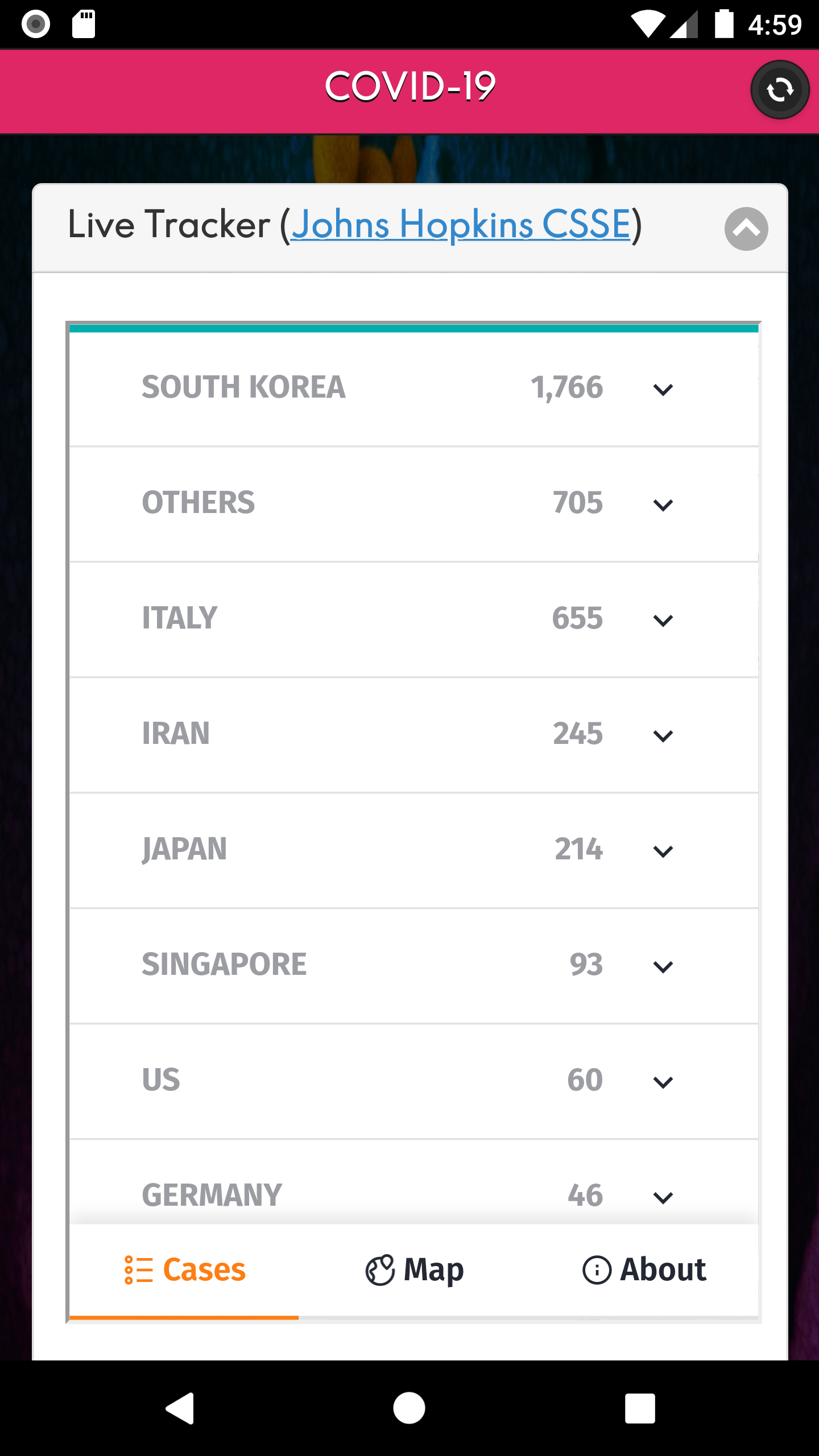Expand the Germany row chevron

663,1198
